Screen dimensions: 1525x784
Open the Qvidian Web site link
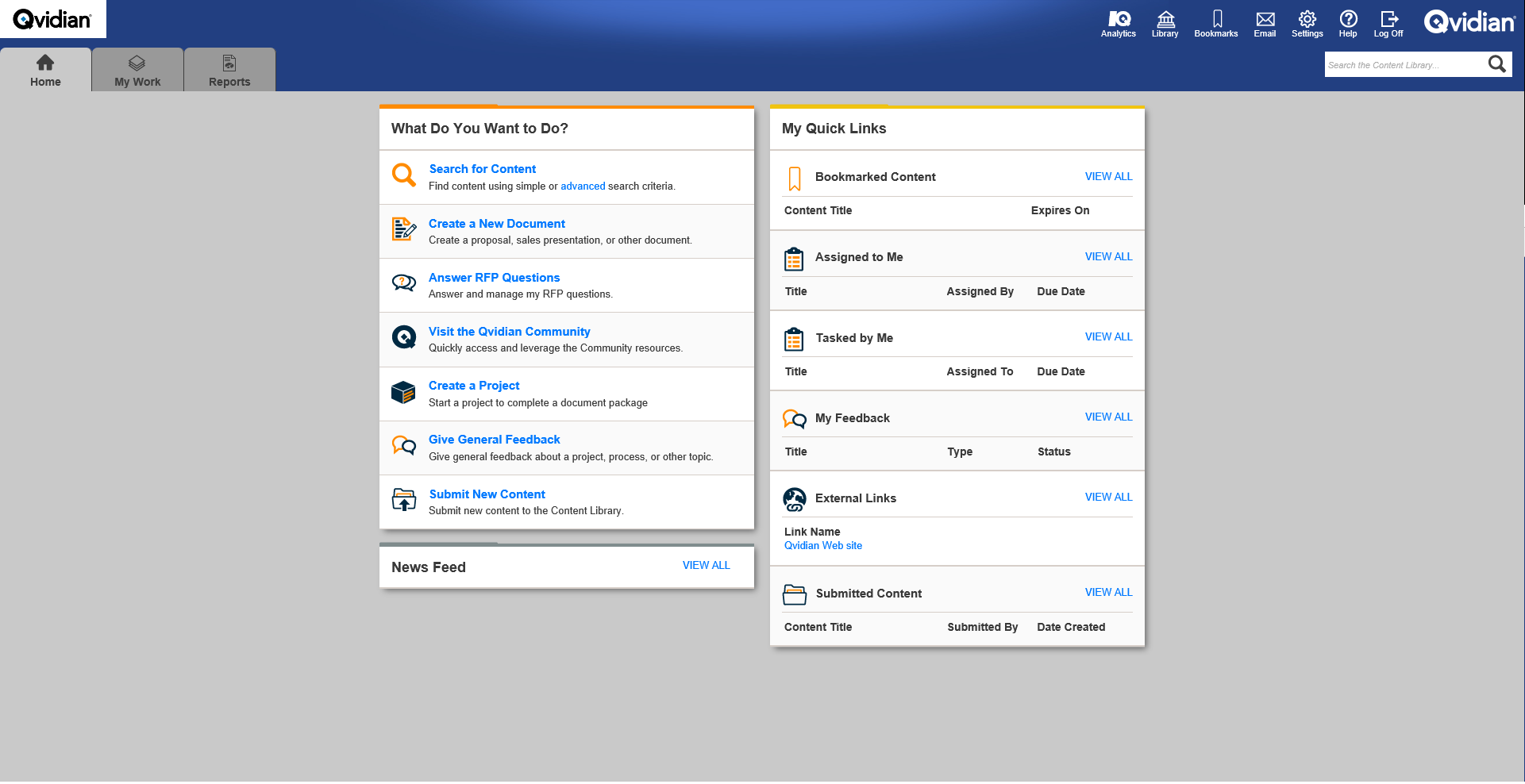[x=823, y=546]
